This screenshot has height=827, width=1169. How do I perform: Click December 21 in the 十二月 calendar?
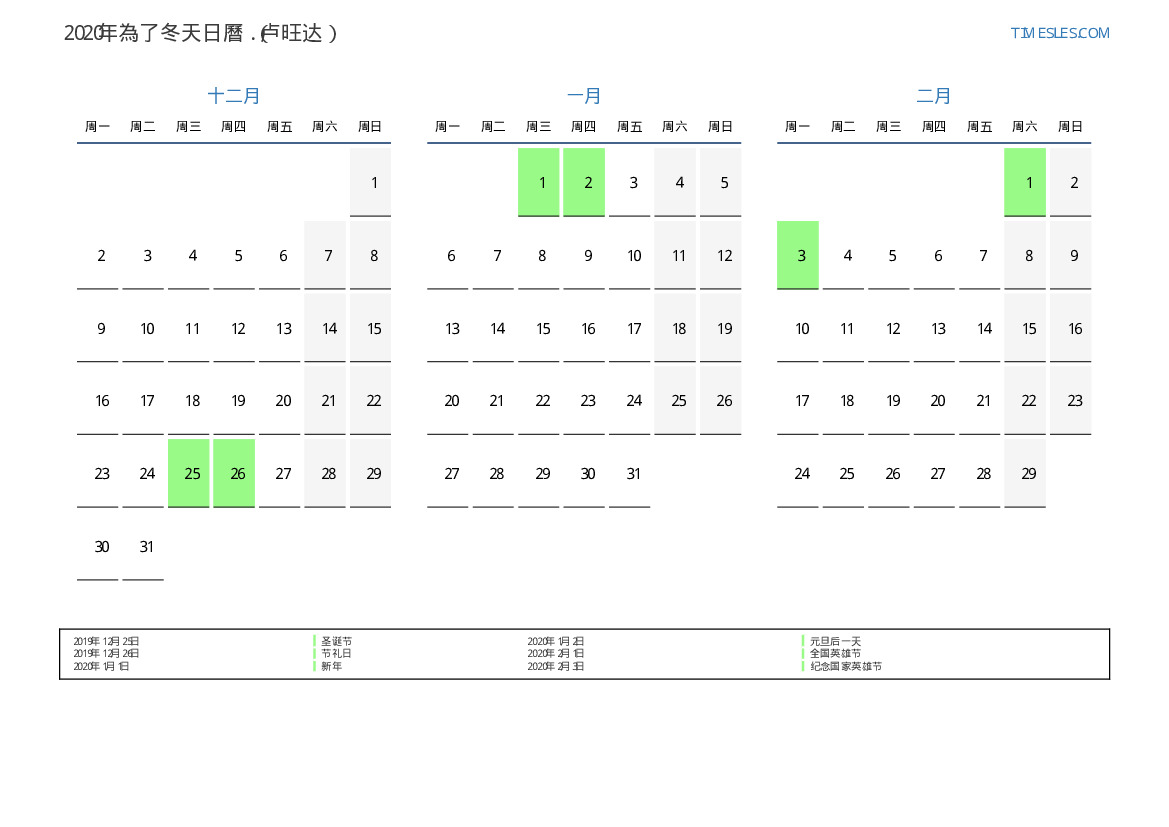pyautogui.click(x=325, y=400)
